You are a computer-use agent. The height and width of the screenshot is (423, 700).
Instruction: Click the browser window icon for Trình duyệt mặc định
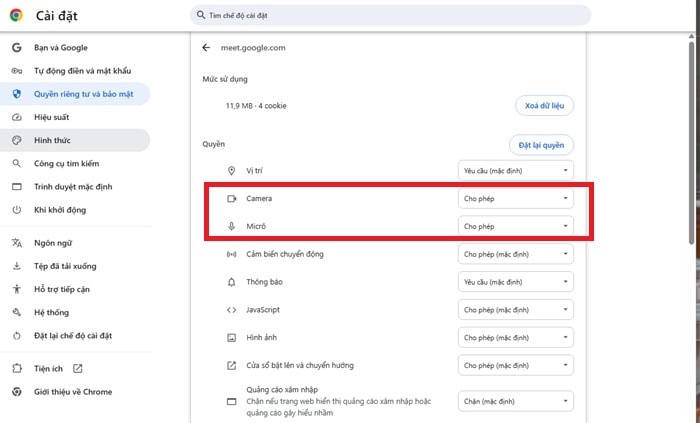point(17,187)
